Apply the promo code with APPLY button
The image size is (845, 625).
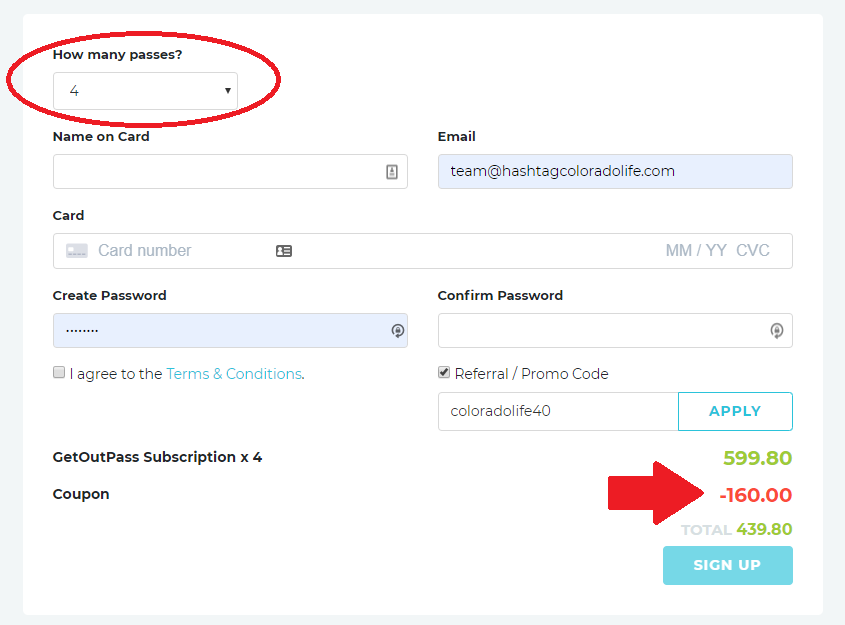(735, 411)
